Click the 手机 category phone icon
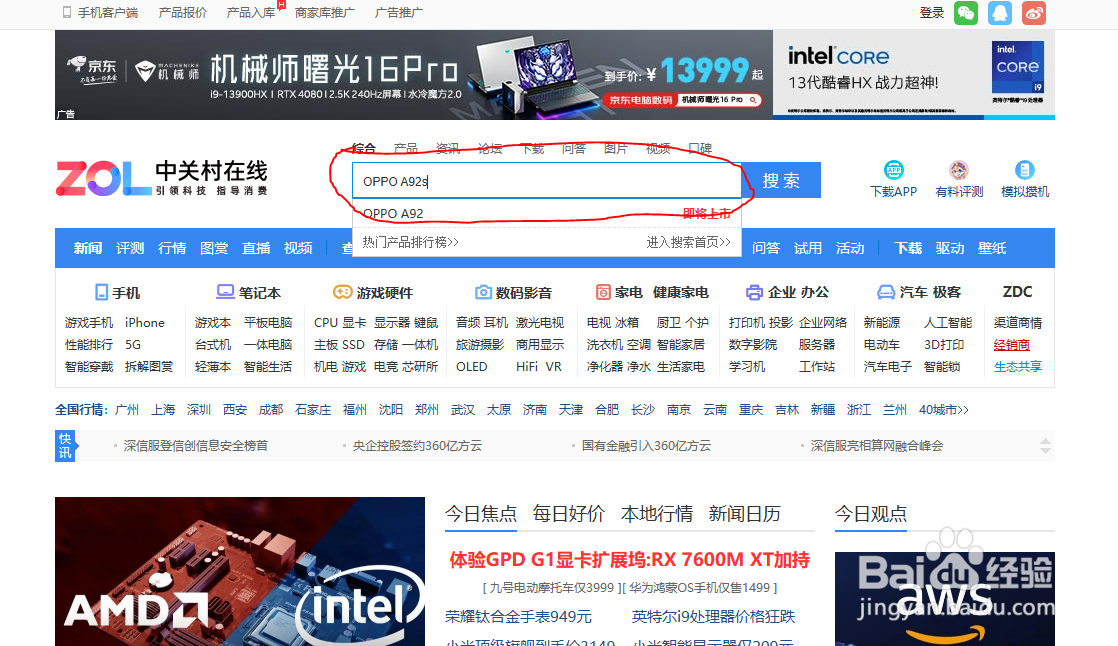This screenshot has height=646, width=1118. pyautogui.click(x=101, y=292)
